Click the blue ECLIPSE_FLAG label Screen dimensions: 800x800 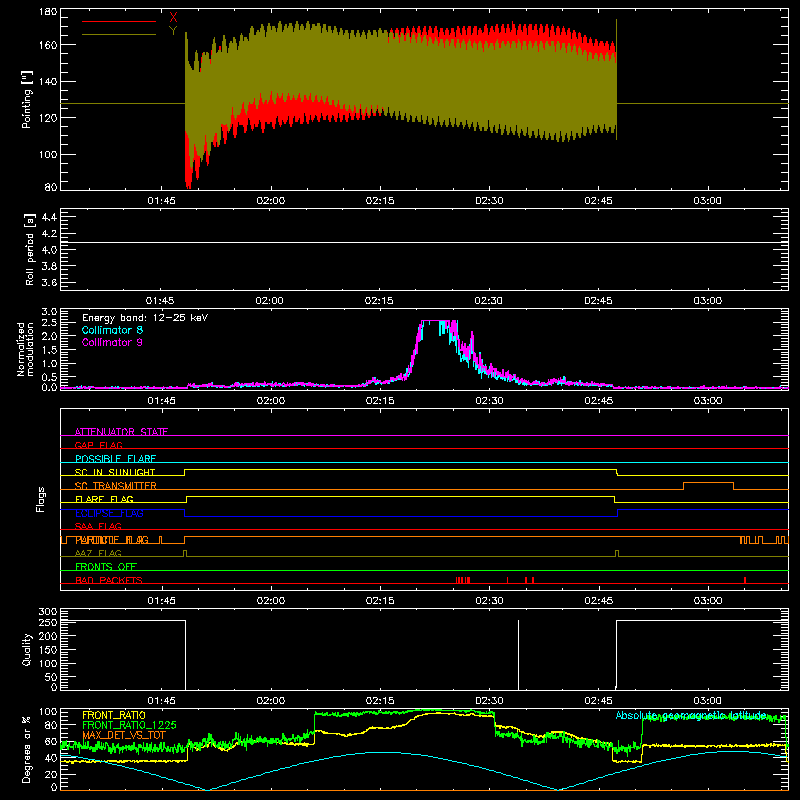tap(109, 513)
